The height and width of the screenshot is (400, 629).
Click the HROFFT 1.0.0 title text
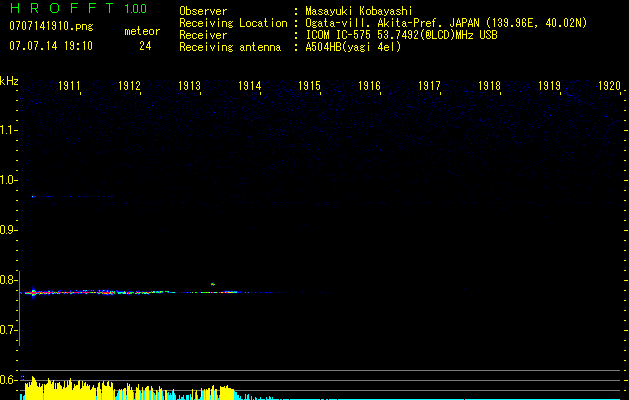pos(79,8)
